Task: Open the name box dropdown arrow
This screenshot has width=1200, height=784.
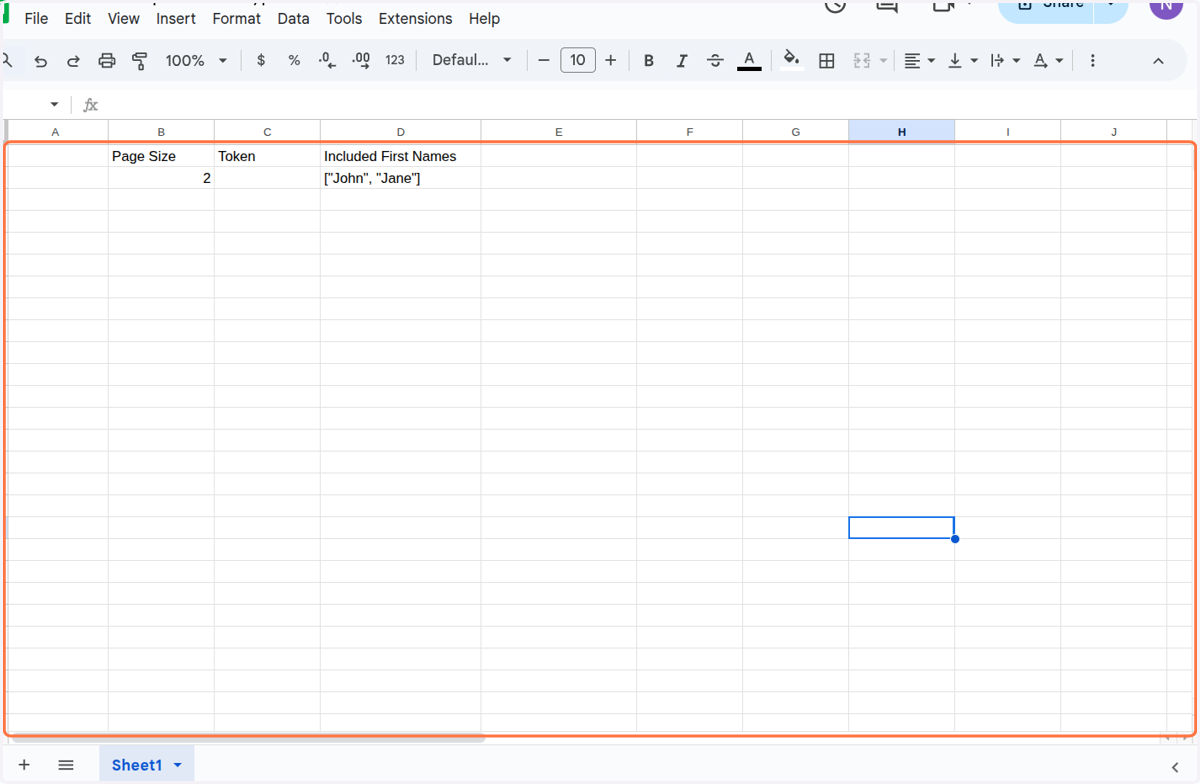Action: 54,105
